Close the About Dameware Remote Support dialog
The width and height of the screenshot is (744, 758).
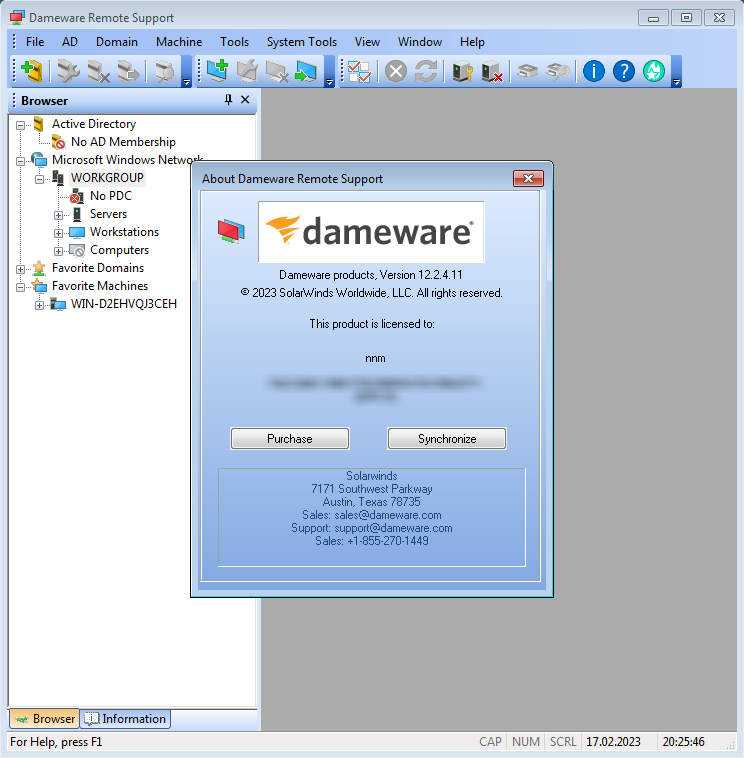[527, 179]
